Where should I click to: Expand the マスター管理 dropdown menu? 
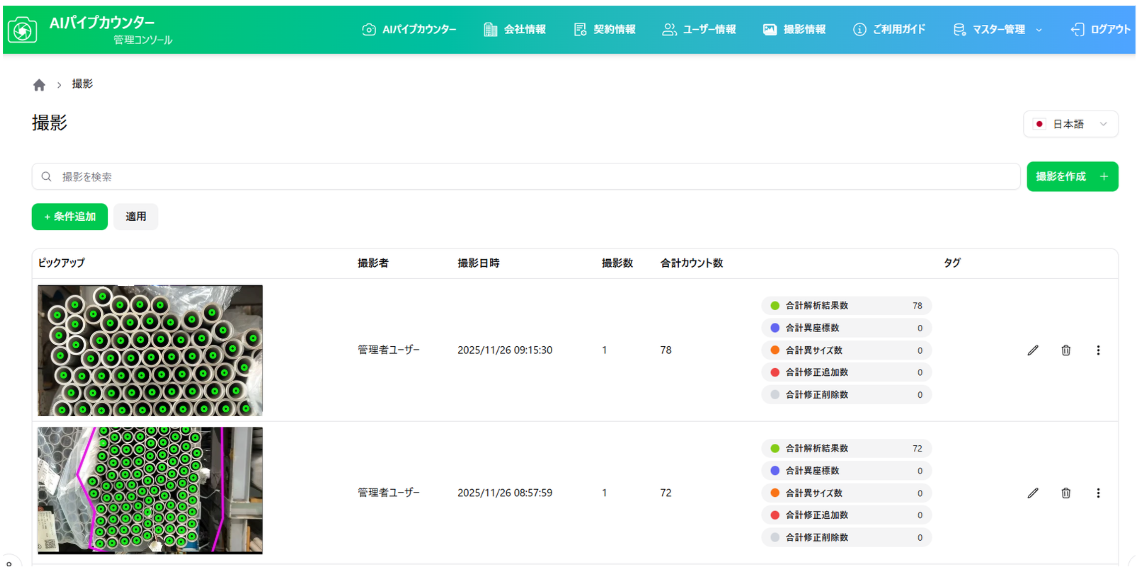[996, 30]
